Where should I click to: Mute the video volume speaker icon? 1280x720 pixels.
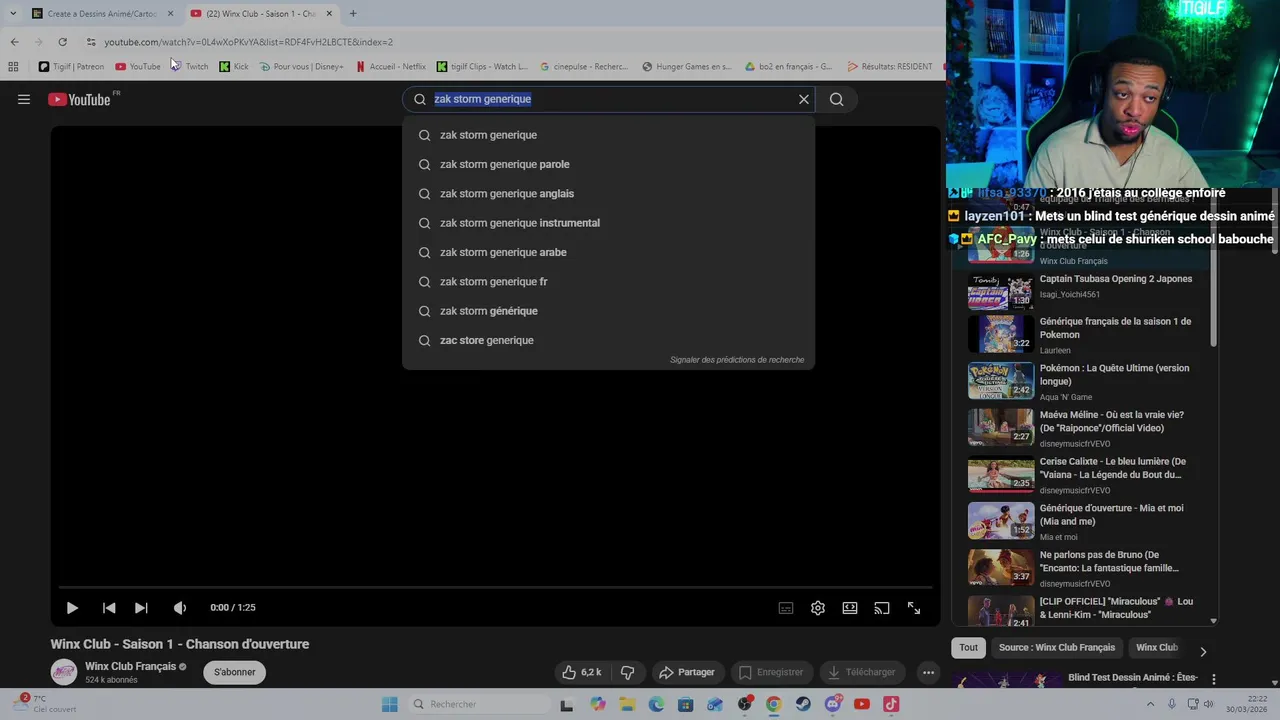tap(180, 608)
